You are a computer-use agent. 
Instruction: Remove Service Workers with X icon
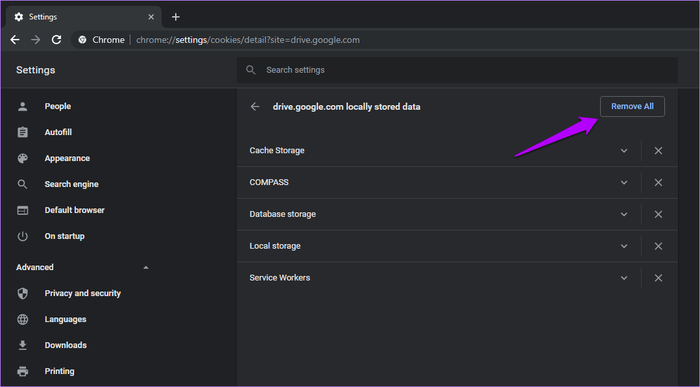click(658, 278)
